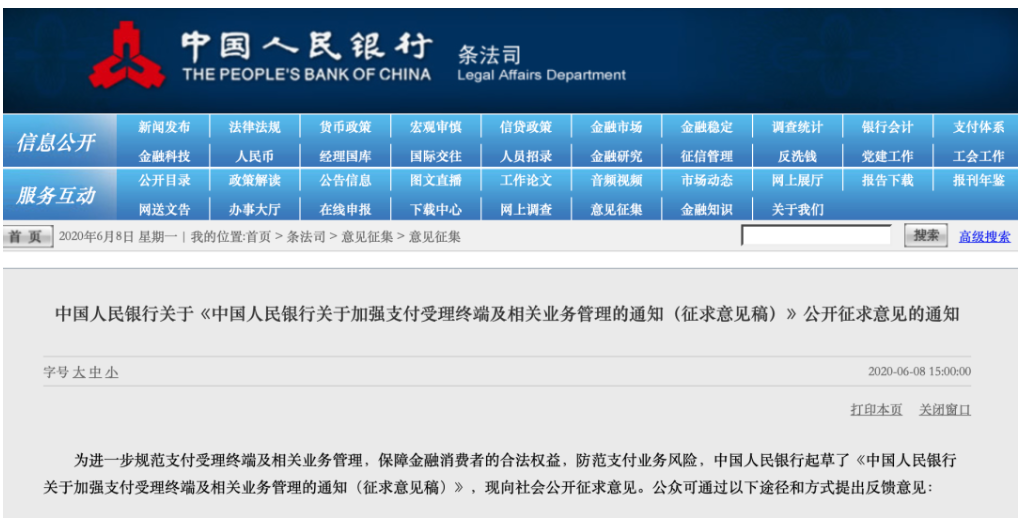
Task: Open 金融研究 menu item
Action: 617,157
